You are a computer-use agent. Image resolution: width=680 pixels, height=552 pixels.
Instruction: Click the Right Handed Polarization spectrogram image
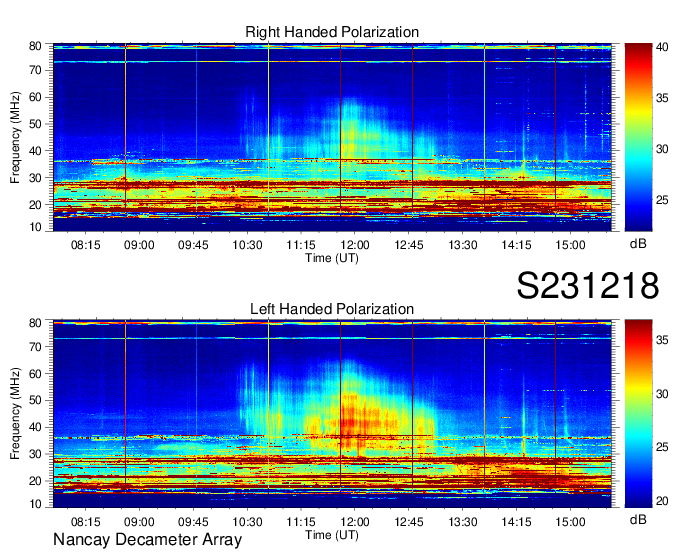pos(332,137)
